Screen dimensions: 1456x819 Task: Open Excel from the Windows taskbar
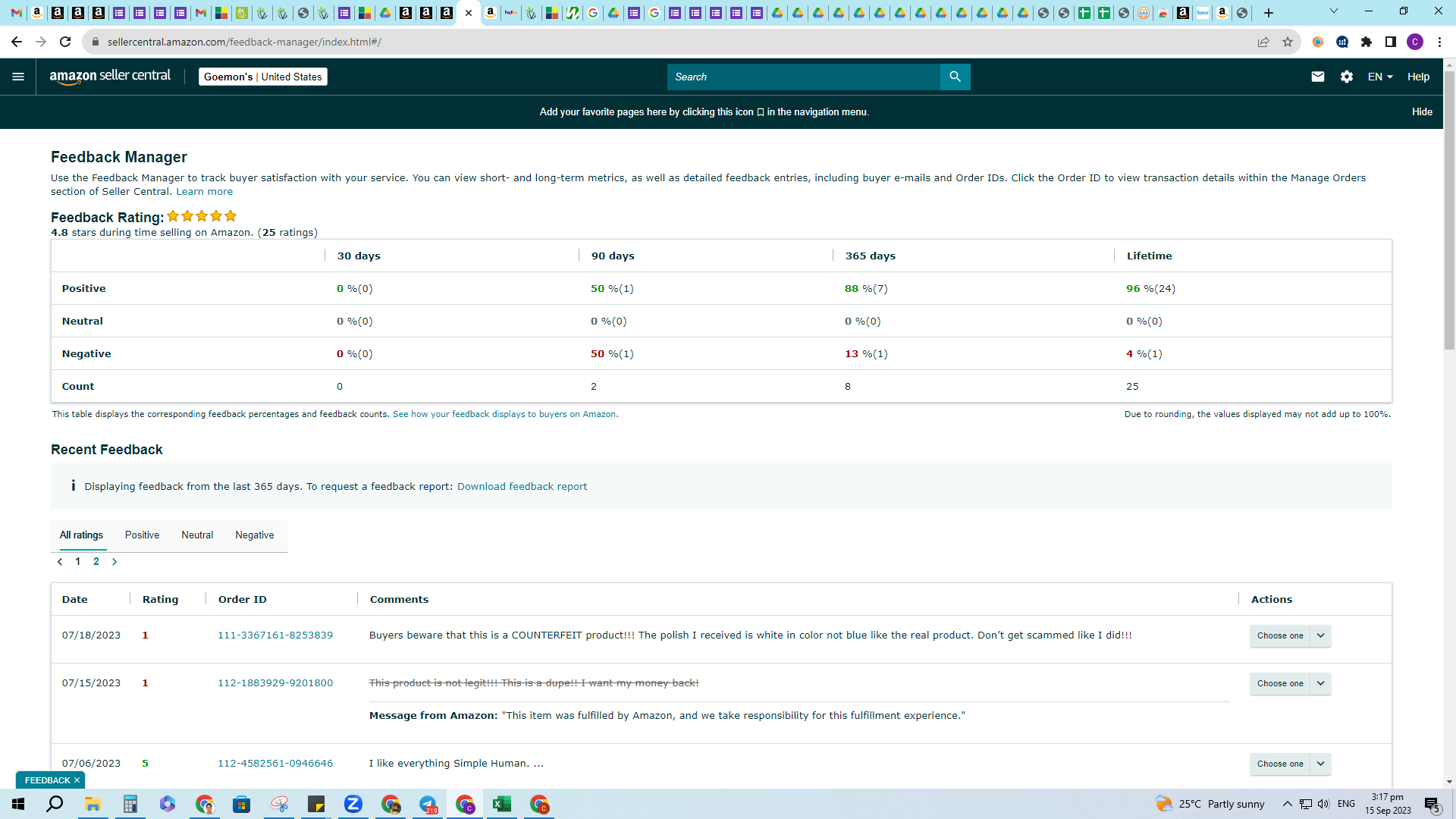(x=502, y=804)
